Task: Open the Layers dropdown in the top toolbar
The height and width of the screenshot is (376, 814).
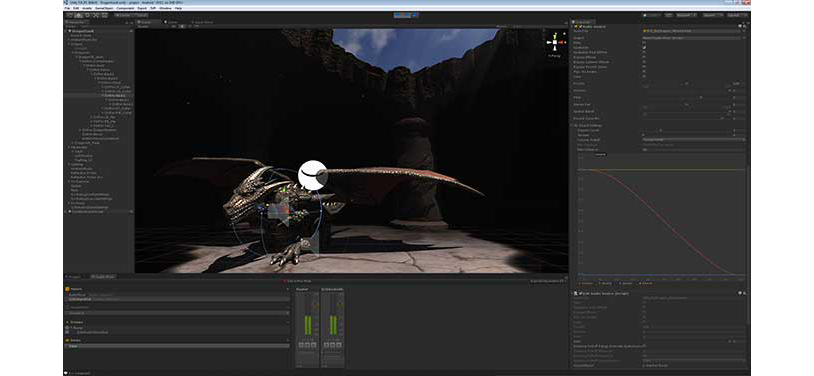Action: pos(713,15)
